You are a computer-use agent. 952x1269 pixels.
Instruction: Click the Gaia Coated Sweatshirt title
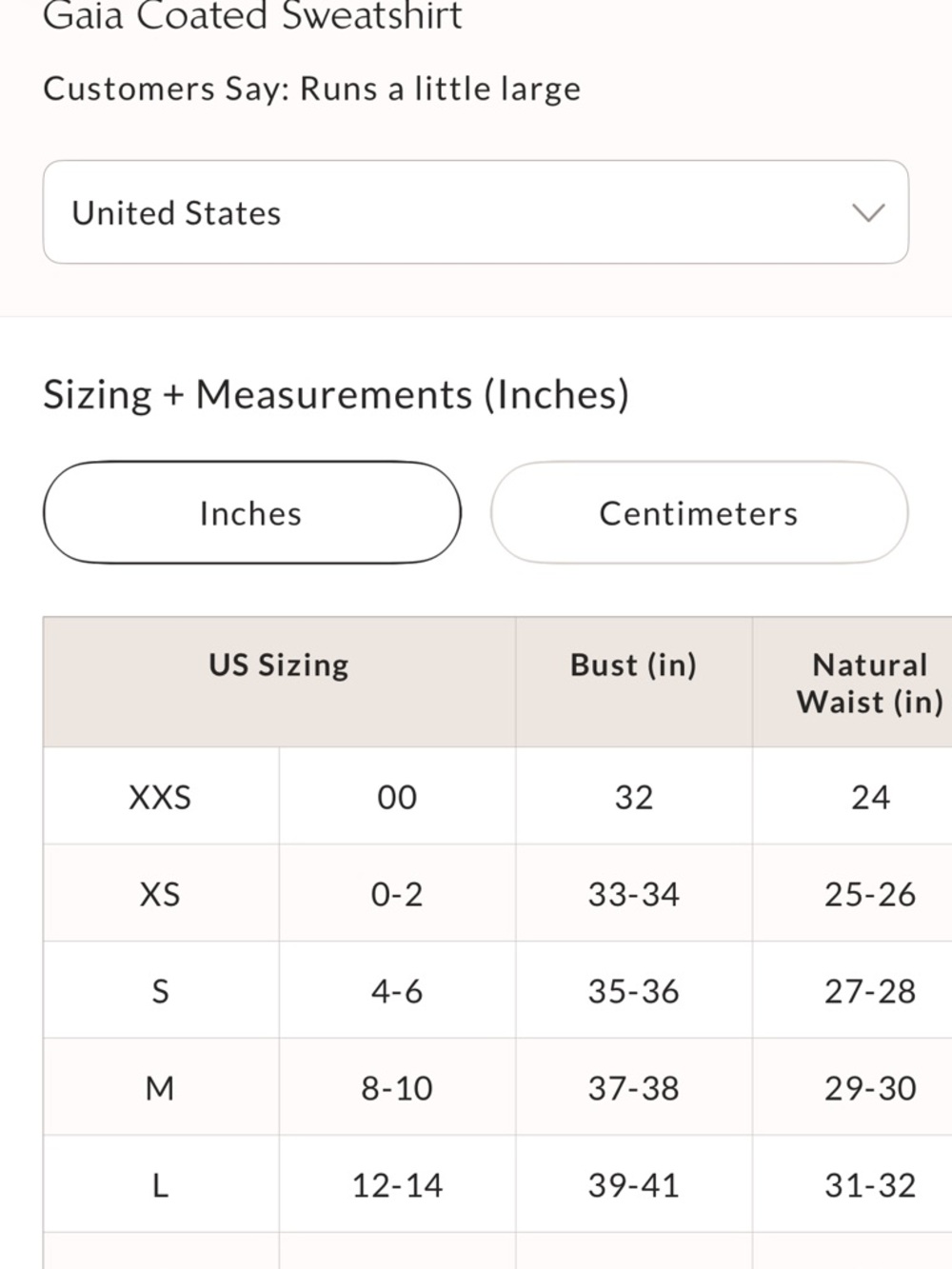253,15
